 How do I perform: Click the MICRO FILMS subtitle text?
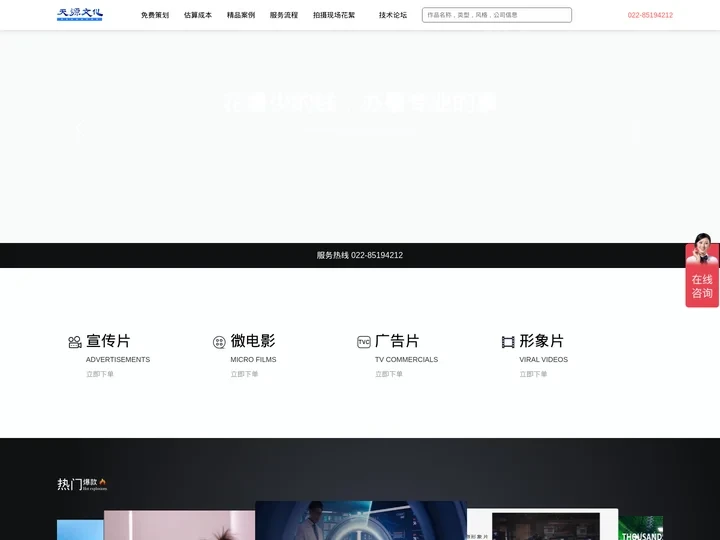tap(253, 360)
